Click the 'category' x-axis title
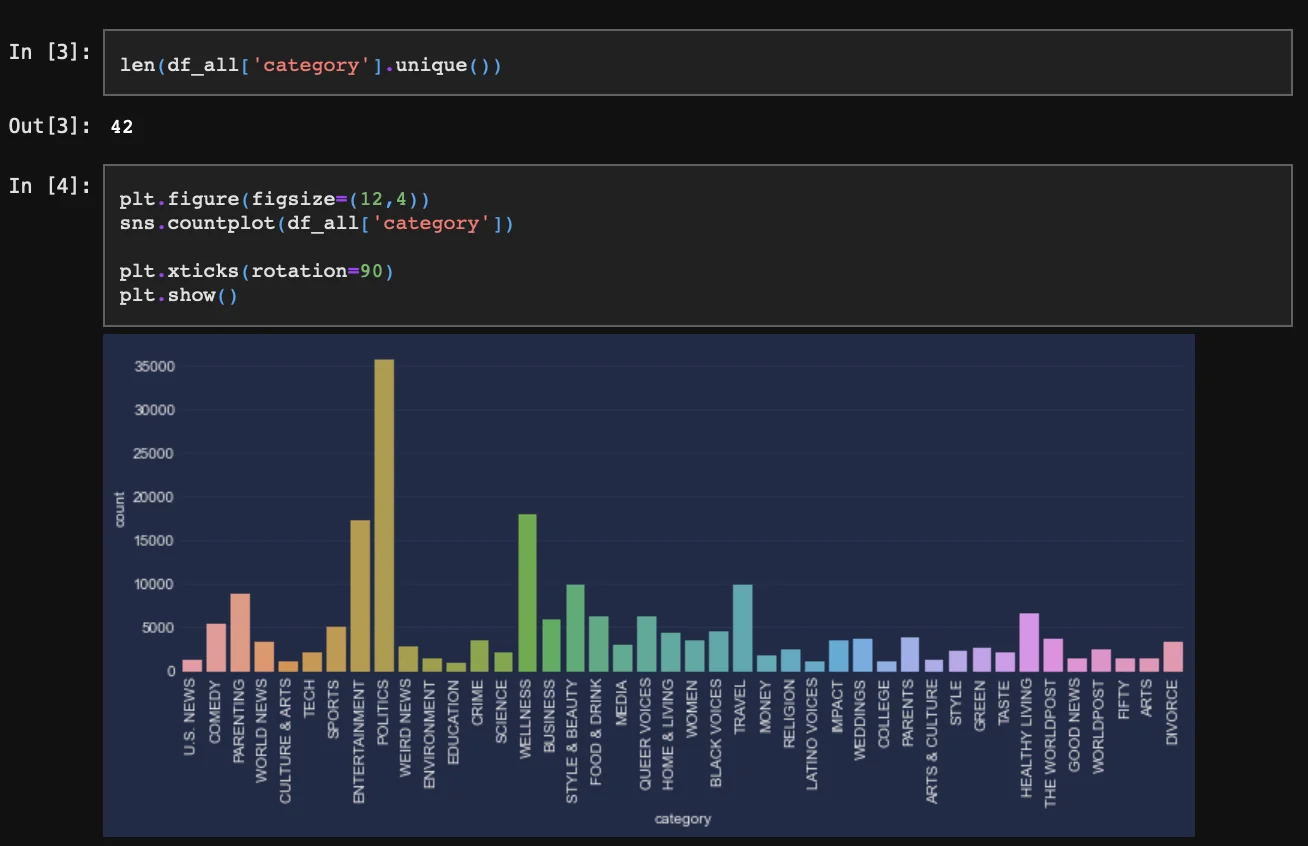This screenshot has height=846, width=1308. (x=683, y=819)
